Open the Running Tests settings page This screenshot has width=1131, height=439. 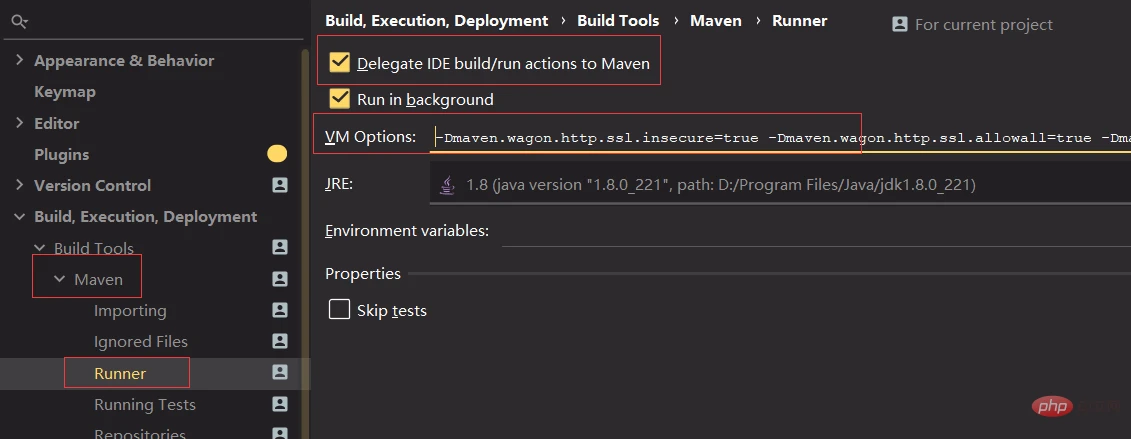(x=144, y=404)
